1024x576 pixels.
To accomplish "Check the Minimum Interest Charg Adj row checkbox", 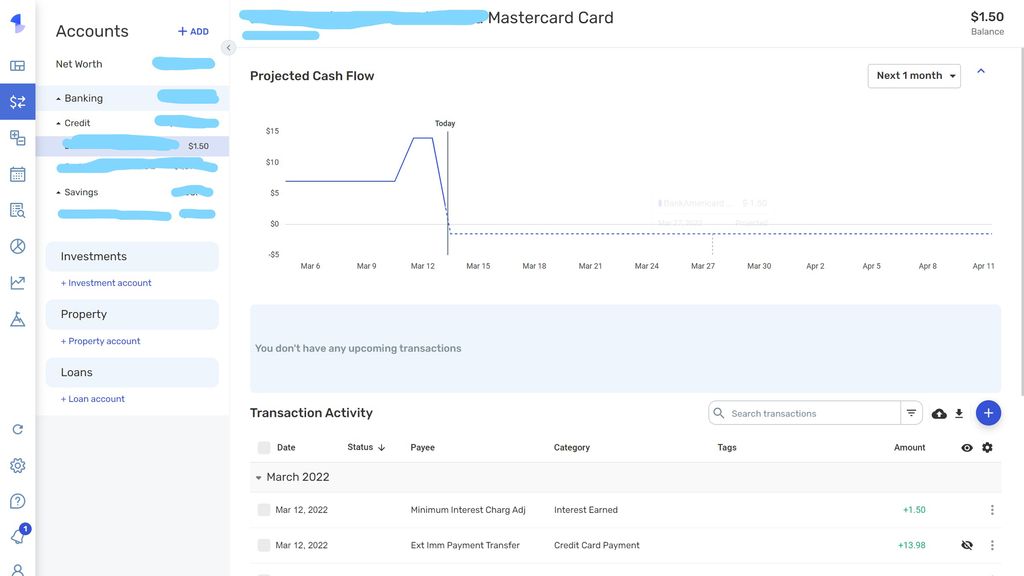I will click(x=264, y=509).
